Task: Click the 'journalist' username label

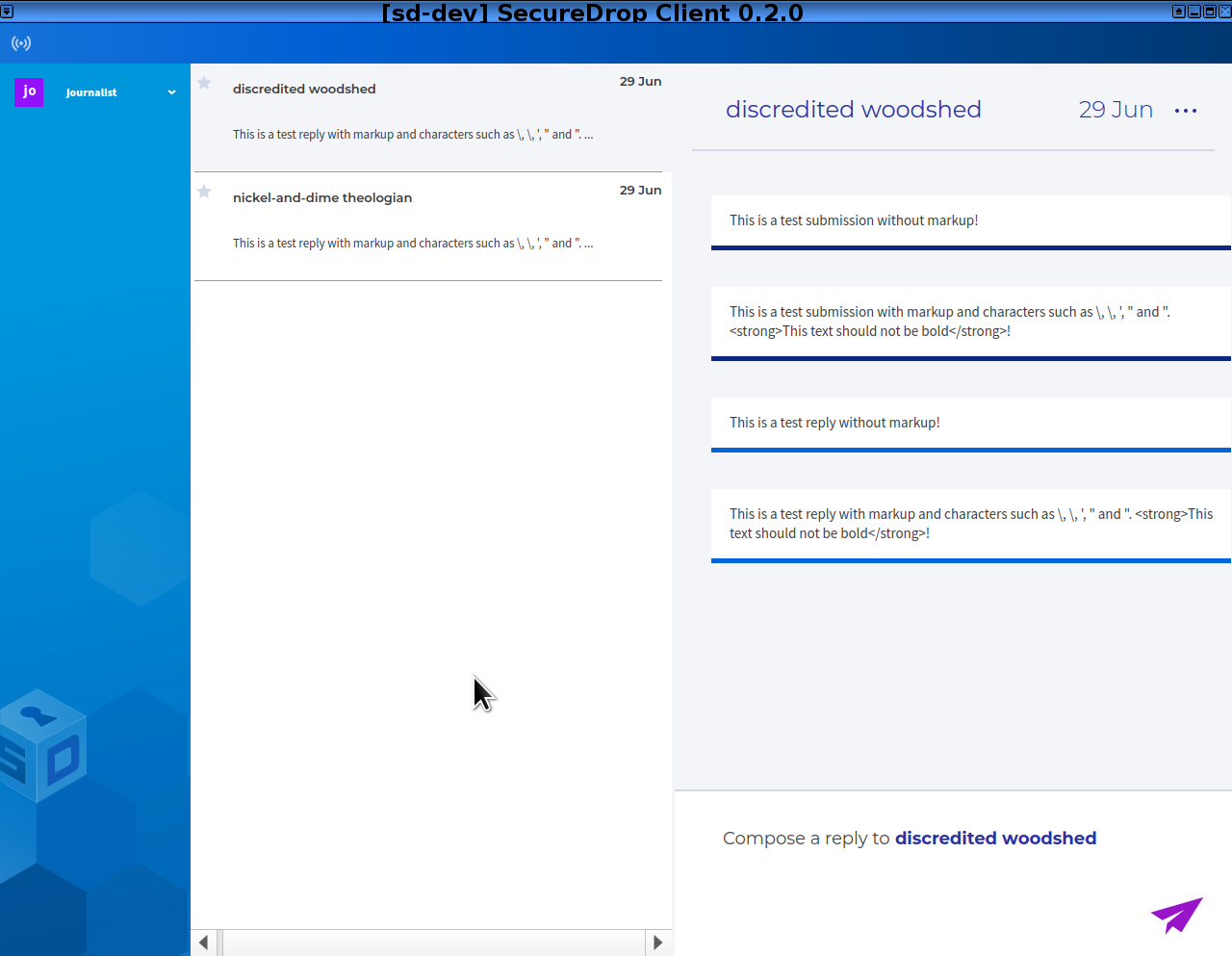Action: pyautogui.click(x=91, y=92)
